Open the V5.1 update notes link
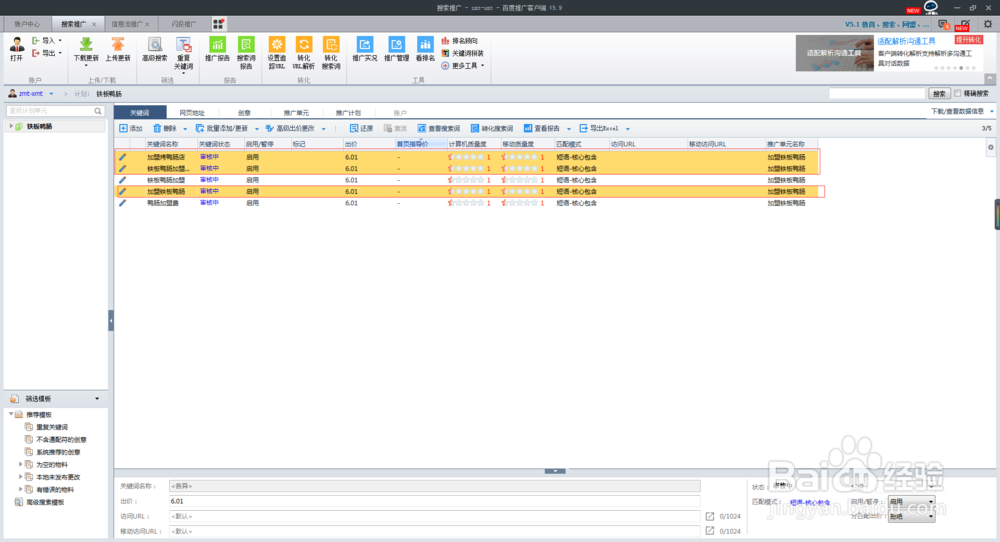Screen dimensions: 1000x542 (886, 24)
